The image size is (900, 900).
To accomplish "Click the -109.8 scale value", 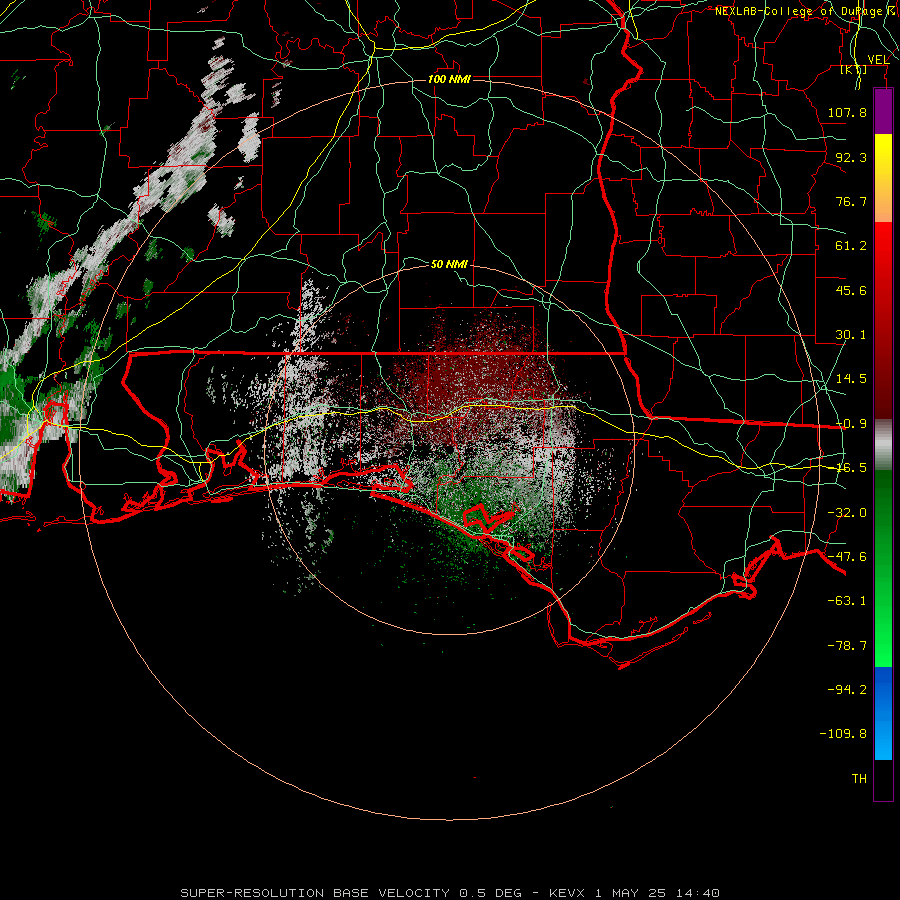I will pos(843,734).
